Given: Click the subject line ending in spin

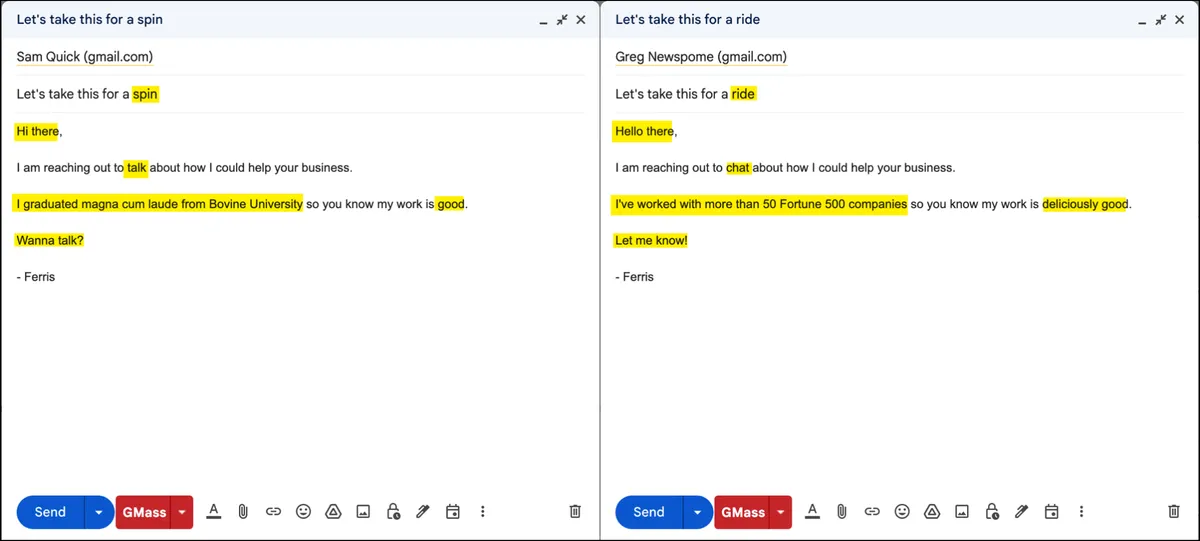Looking at the screenshot, I should (x=300, y=94).
